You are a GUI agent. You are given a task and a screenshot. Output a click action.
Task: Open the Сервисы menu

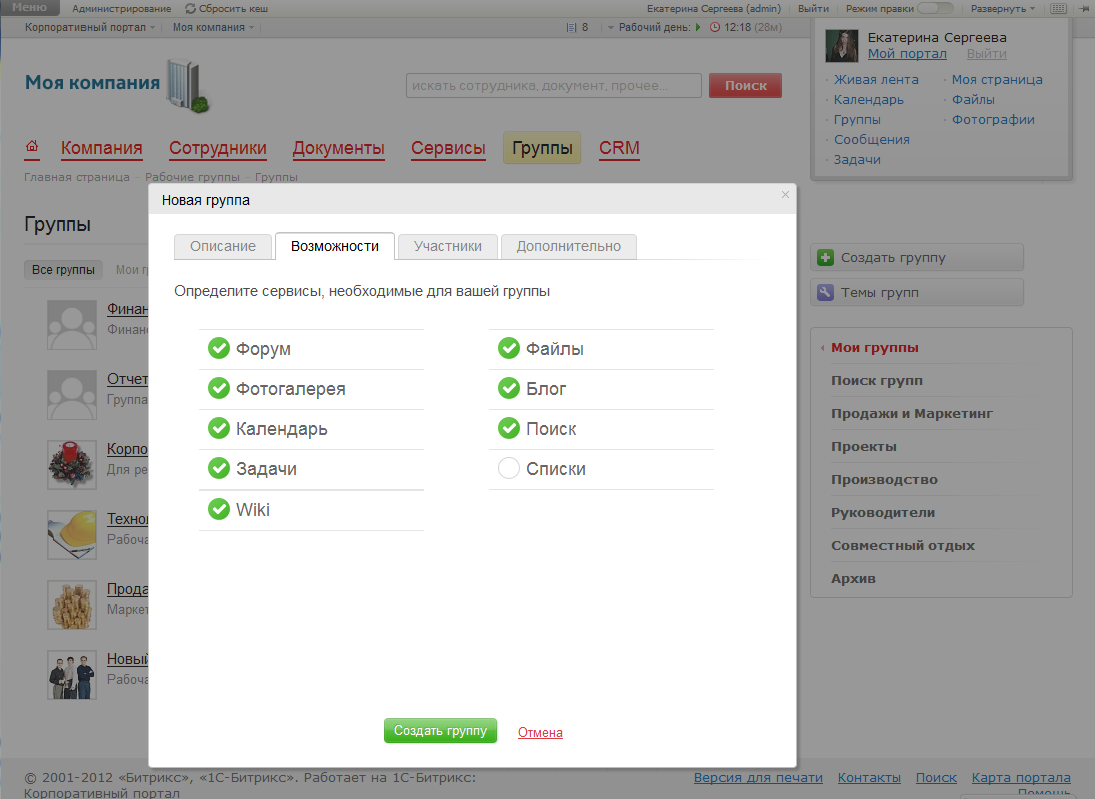coord(448,148)
